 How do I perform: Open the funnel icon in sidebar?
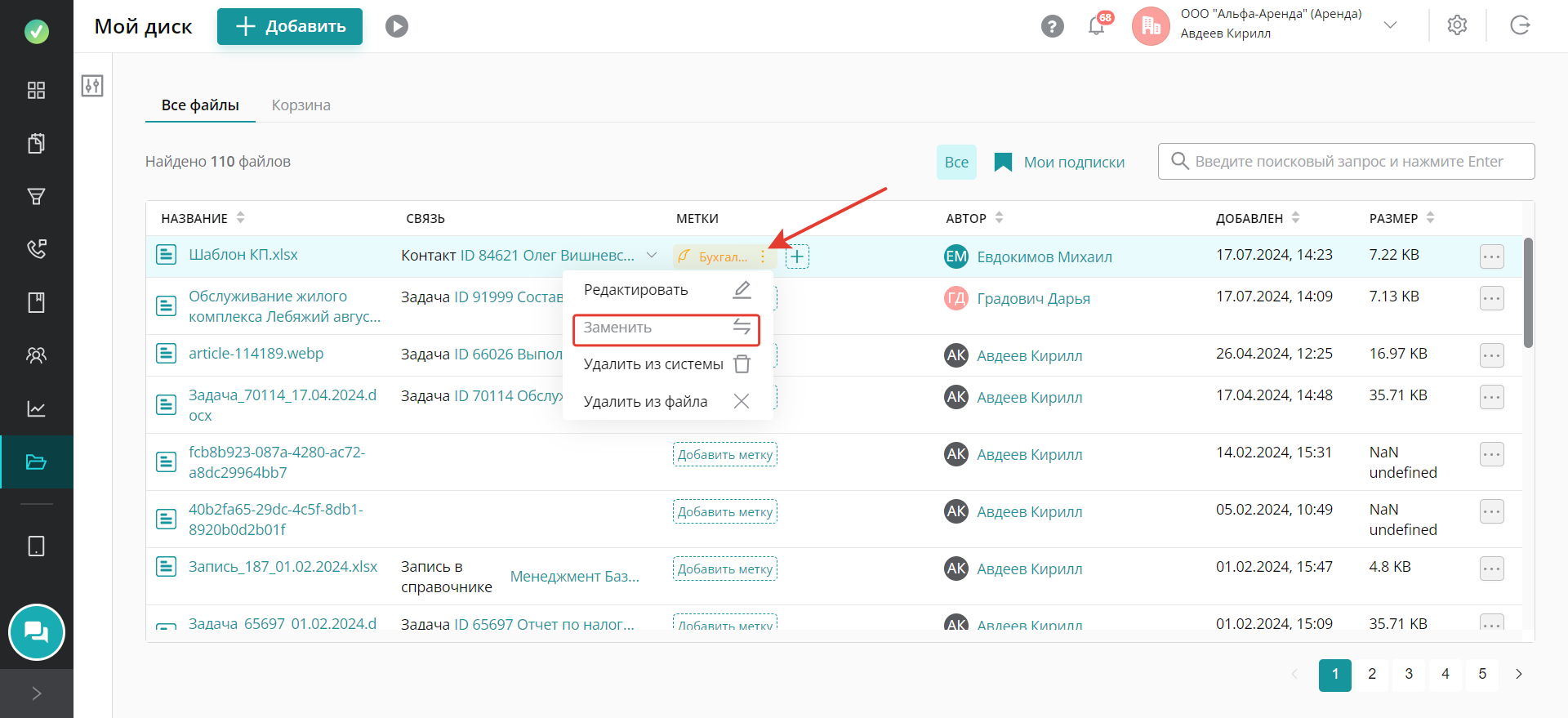(x=36, y=196)
